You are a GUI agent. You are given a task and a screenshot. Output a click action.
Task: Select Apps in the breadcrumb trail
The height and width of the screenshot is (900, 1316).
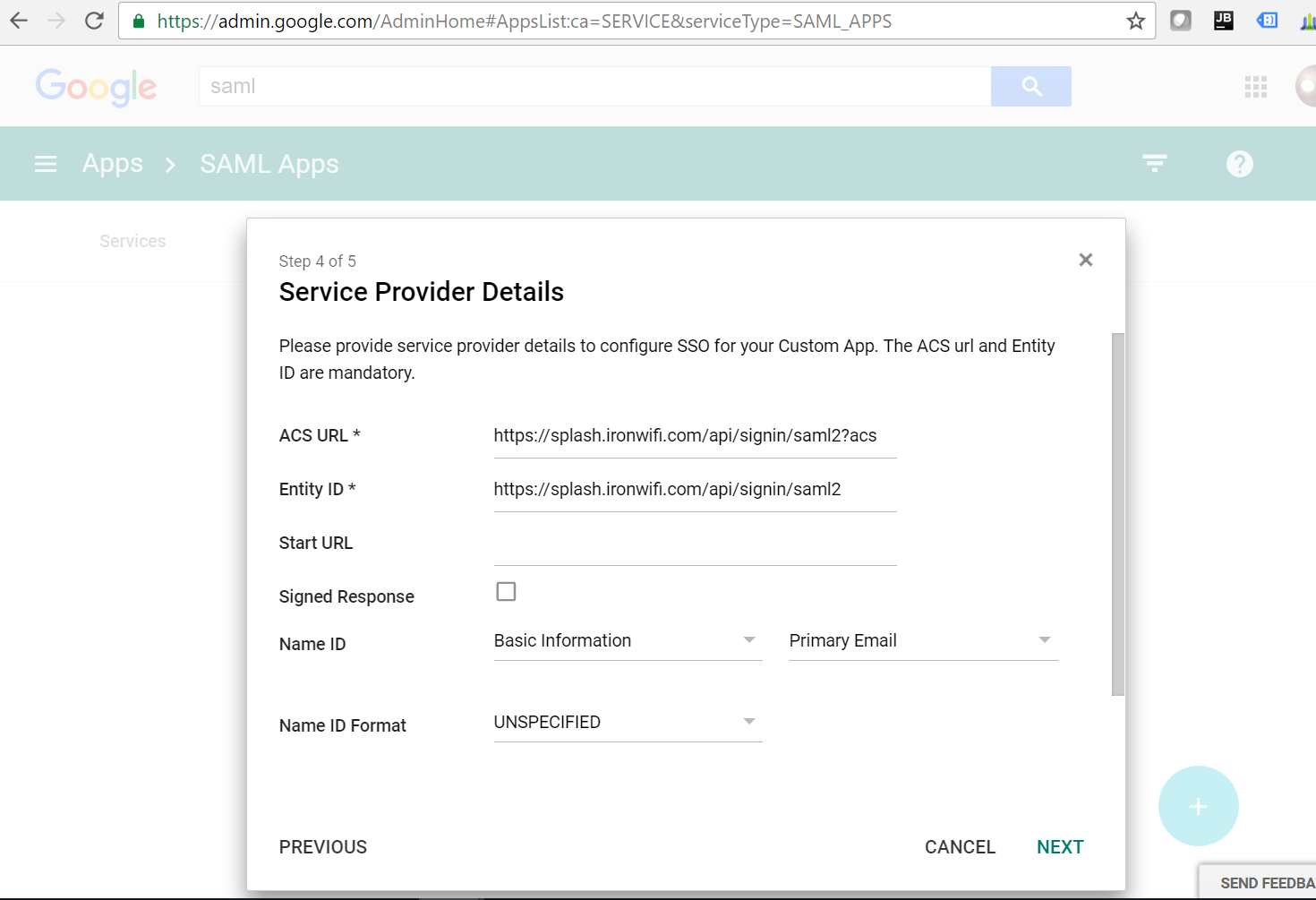click(x=112, y=163)
